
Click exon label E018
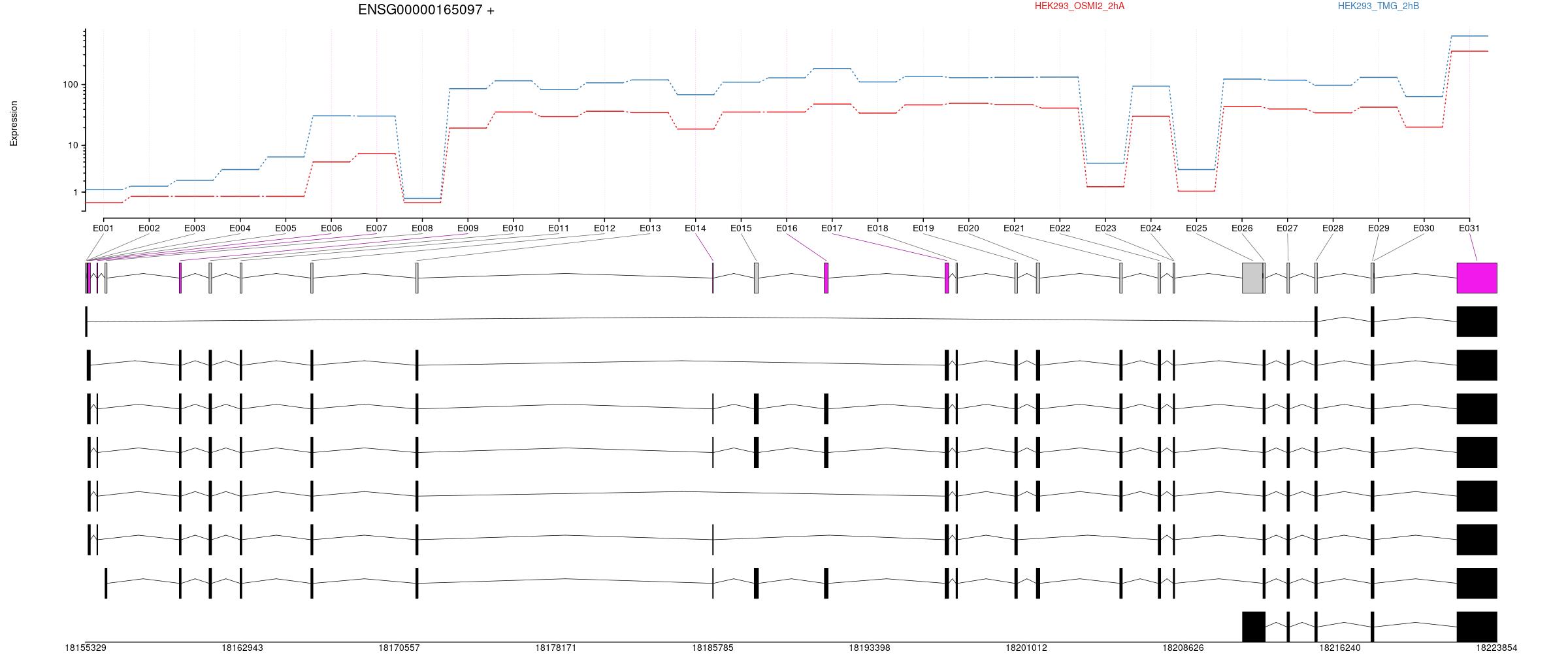coord(877,228)
